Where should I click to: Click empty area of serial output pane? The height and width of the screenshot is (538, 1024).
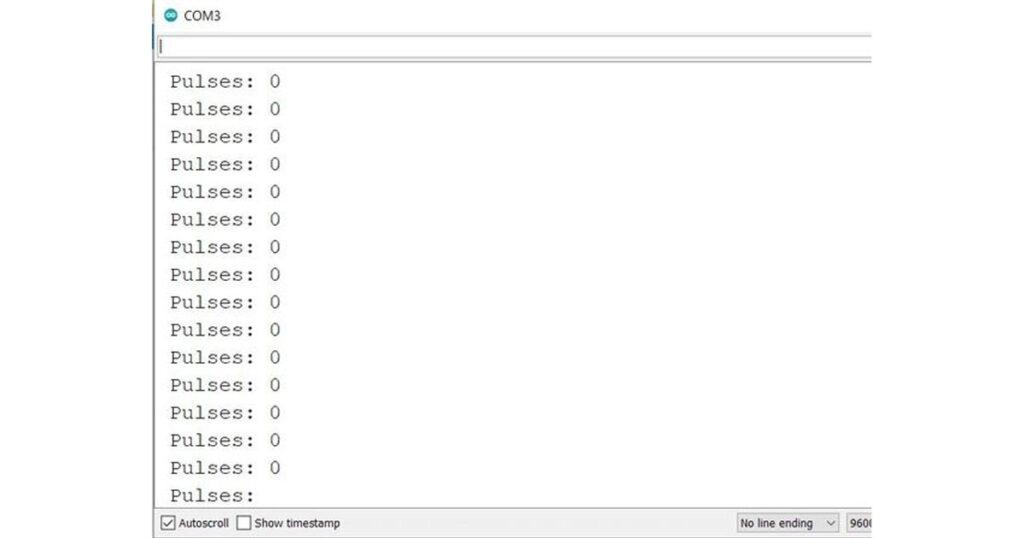coord(575,281)
